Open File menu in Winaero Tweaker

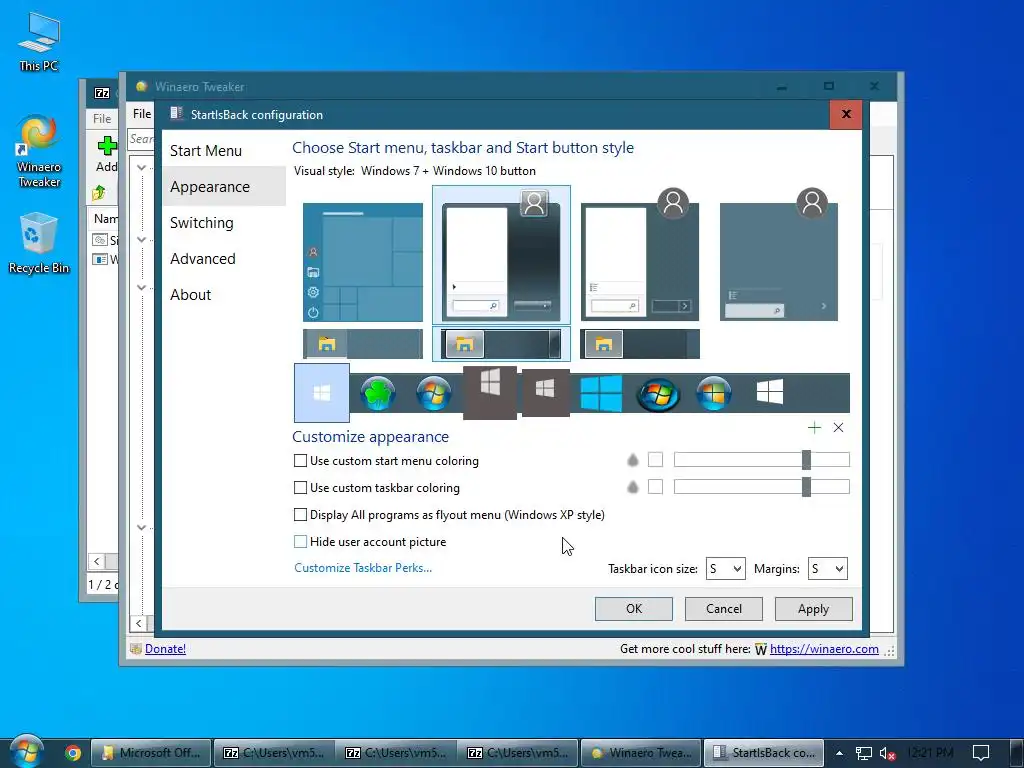[x=142, y=114]
